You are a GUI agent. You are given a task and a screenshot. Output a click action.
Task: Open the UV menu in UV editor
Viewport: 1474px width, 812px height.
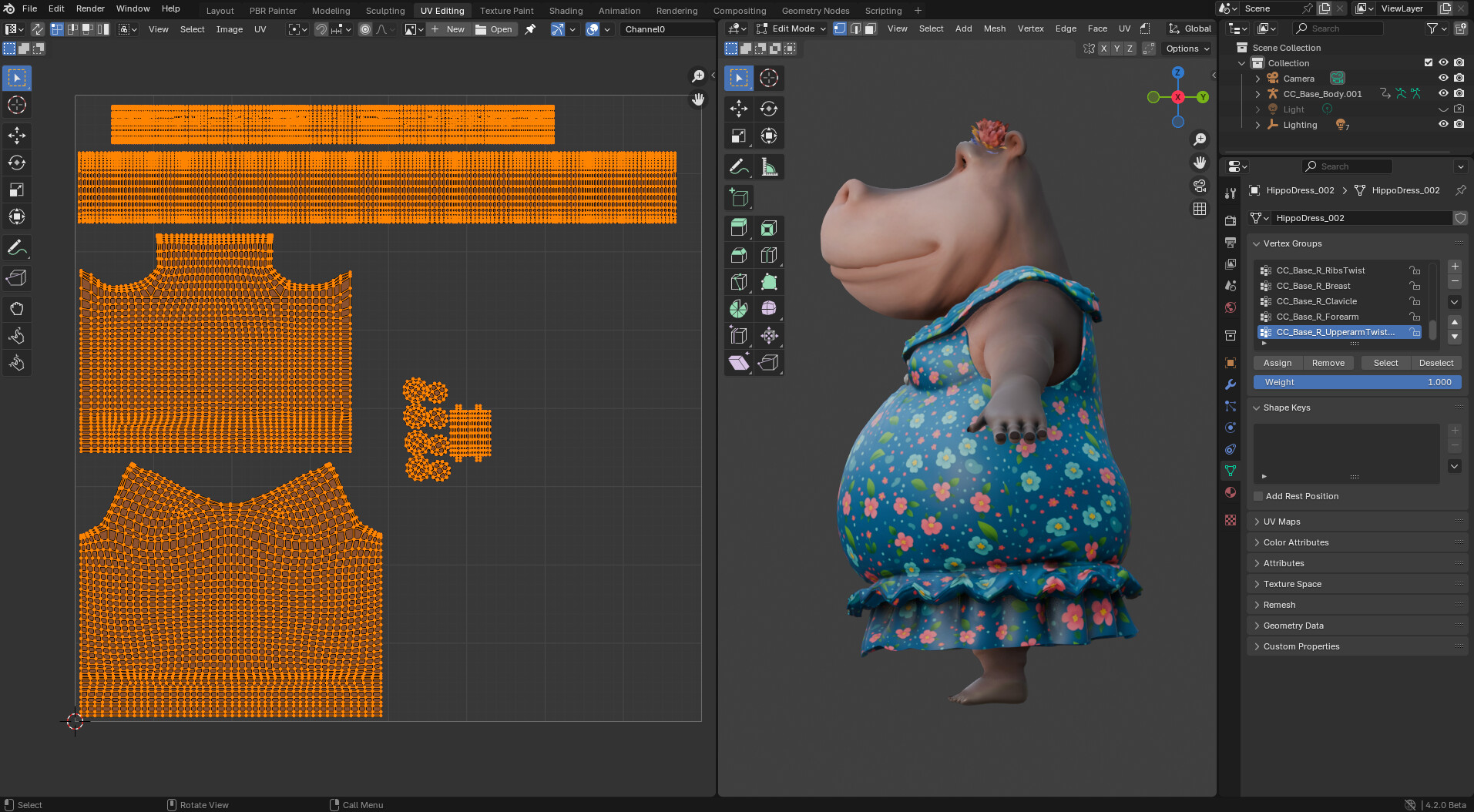[260, 29]
